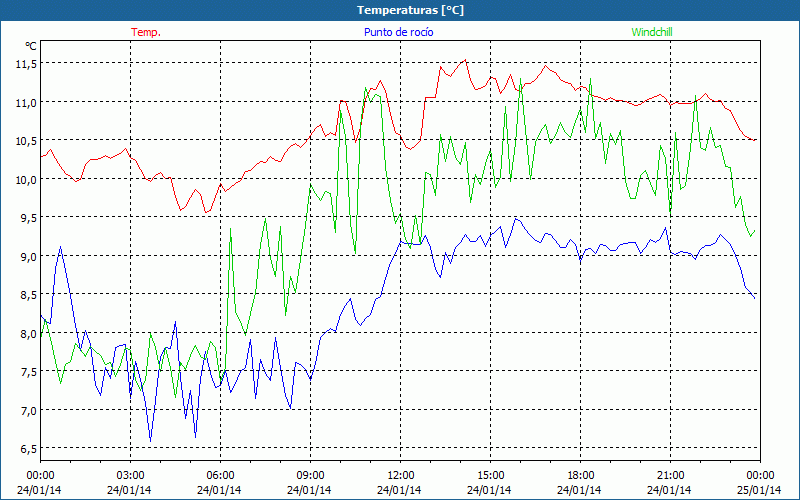Click the 7,5 y-axis value
Viewport: 800px width, 500px height.
point(28,372)
